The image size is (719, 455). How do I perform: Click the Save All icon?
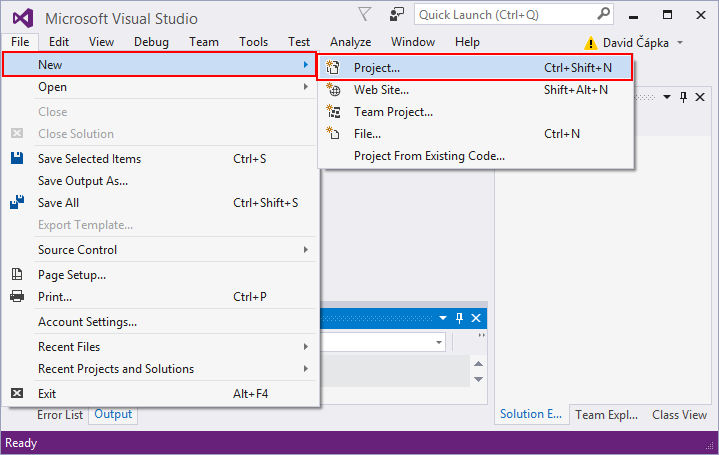[x=17, y=202]
